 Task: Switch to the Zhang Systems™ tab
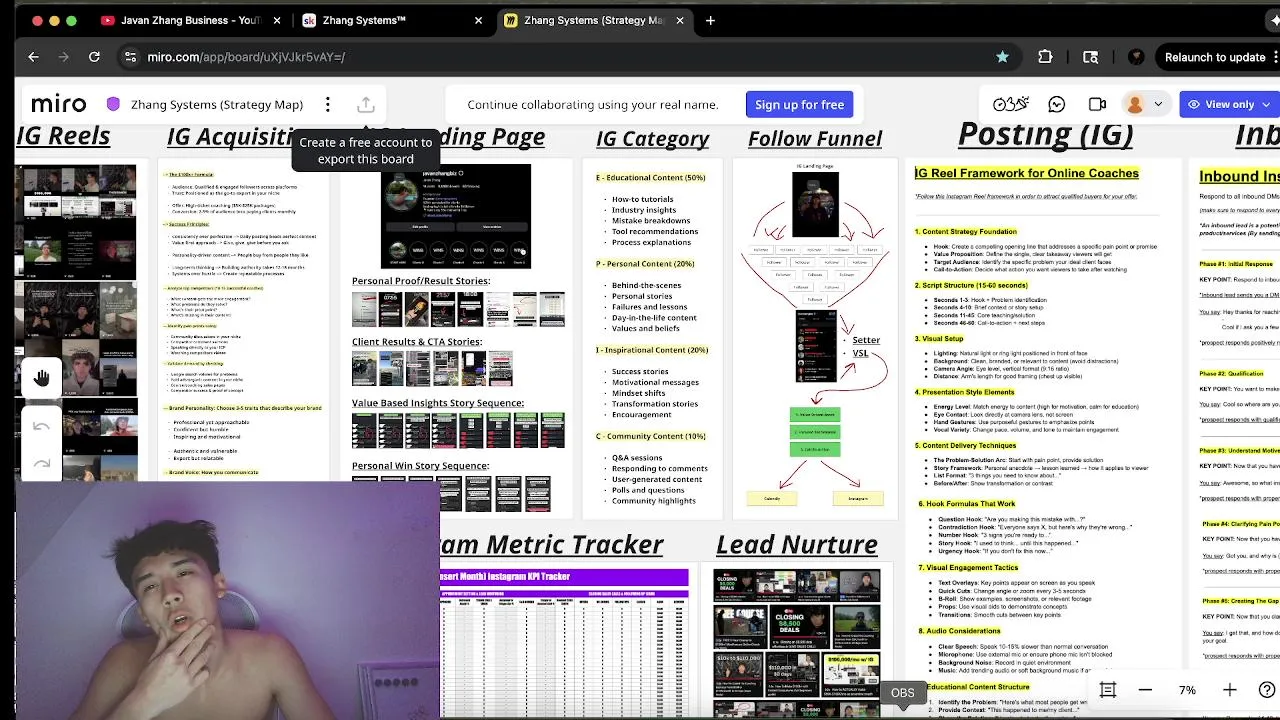click(366, 20)
